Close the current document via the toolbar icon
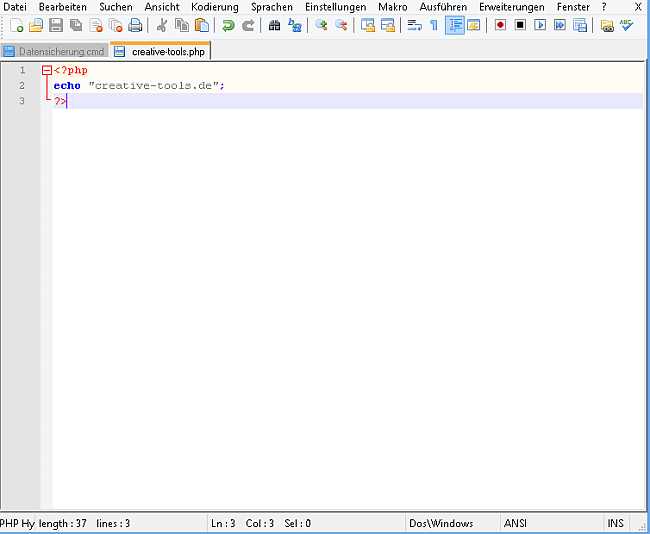650x534 pixels. pos(96,25)
